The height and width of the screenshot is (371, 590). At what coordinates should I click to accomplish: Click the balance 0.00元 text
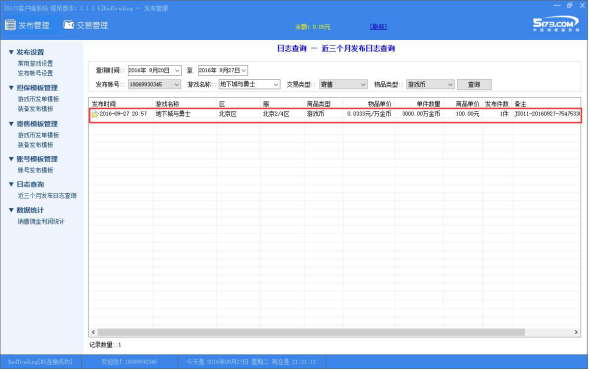[313, 27]
